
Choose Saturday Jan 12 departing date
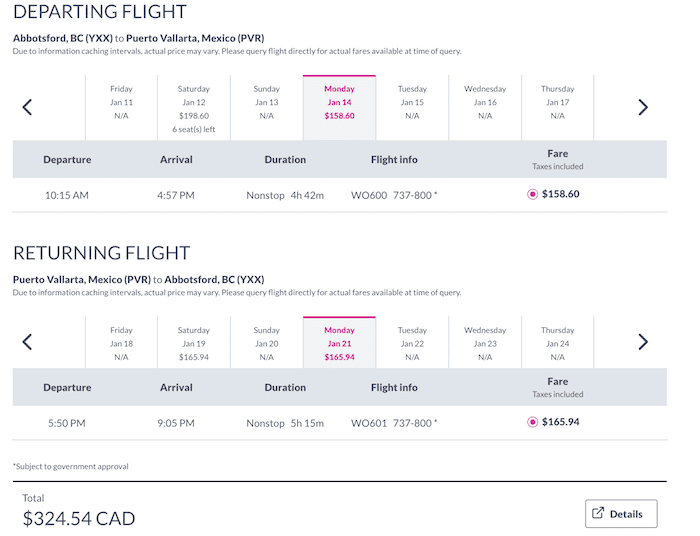194,108
